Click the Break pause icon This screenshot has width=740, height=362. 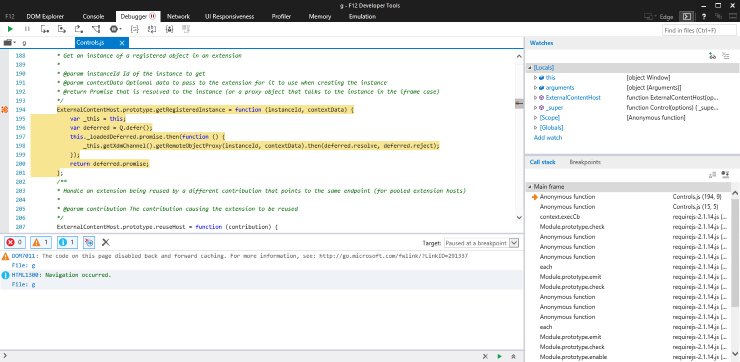[27, 29]
